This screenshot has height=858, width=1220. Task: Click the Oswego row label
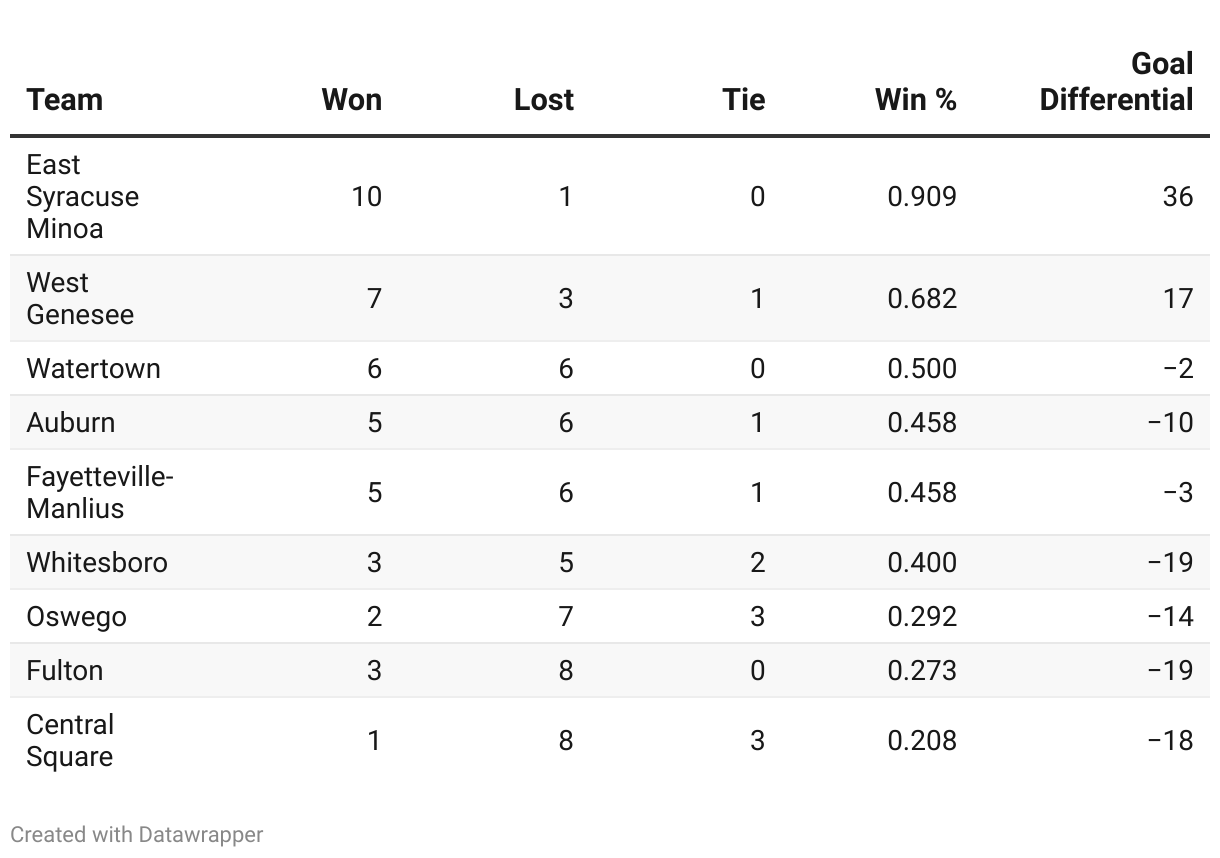click(77, 616)
